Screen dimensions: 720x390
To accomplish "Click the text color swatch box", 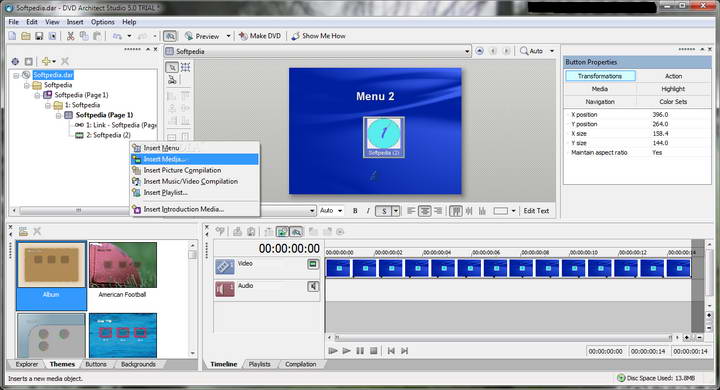I will pos(501,211).
